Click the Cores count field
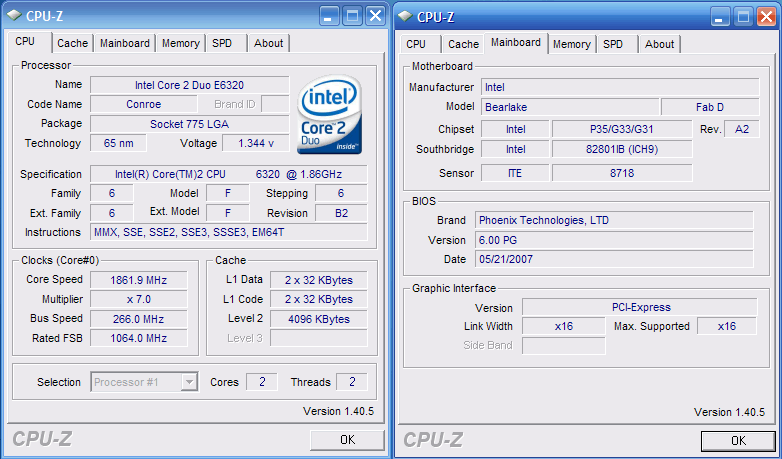The width and height of the screenshot is (782, 459). pyautogui.click(x=262, y=382)
